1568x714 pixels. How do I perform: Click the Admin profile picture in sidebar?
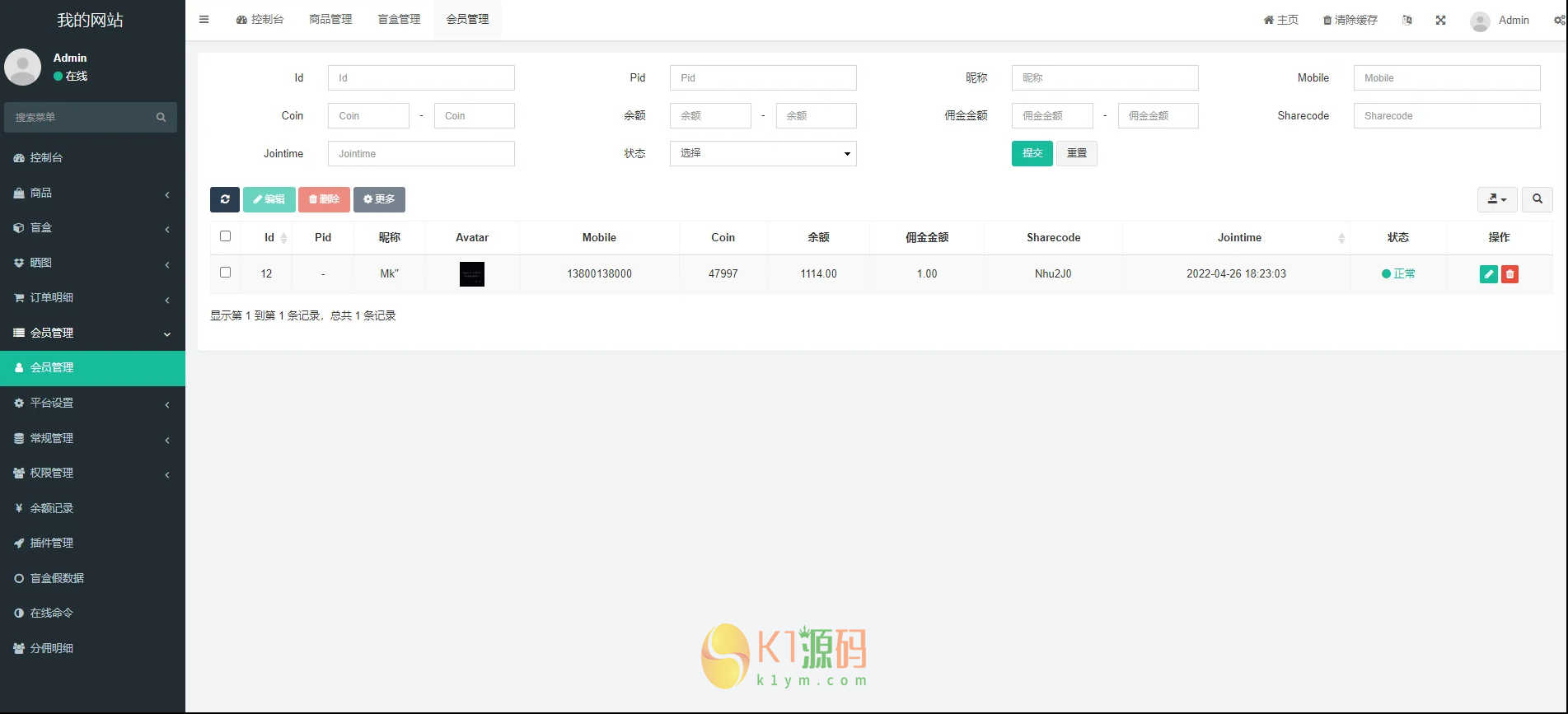point(23,67)
